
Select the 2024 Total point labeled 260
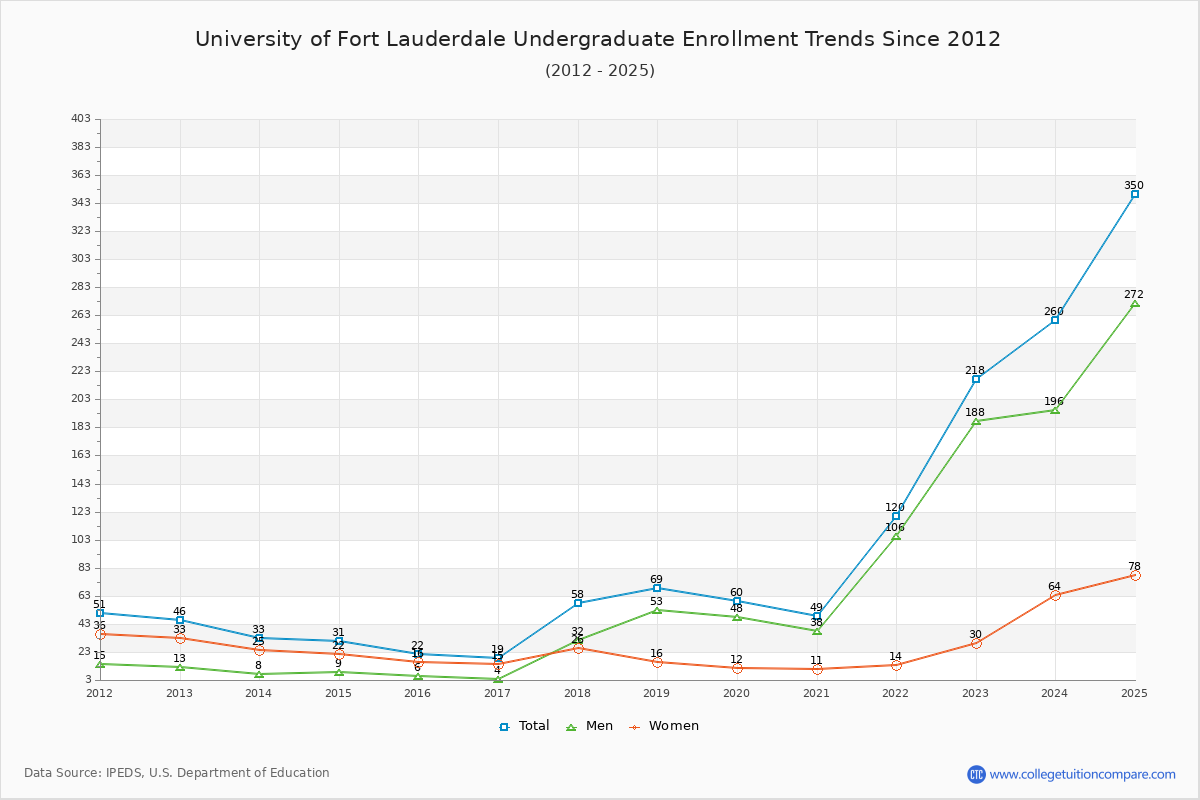coord(1055,320)
